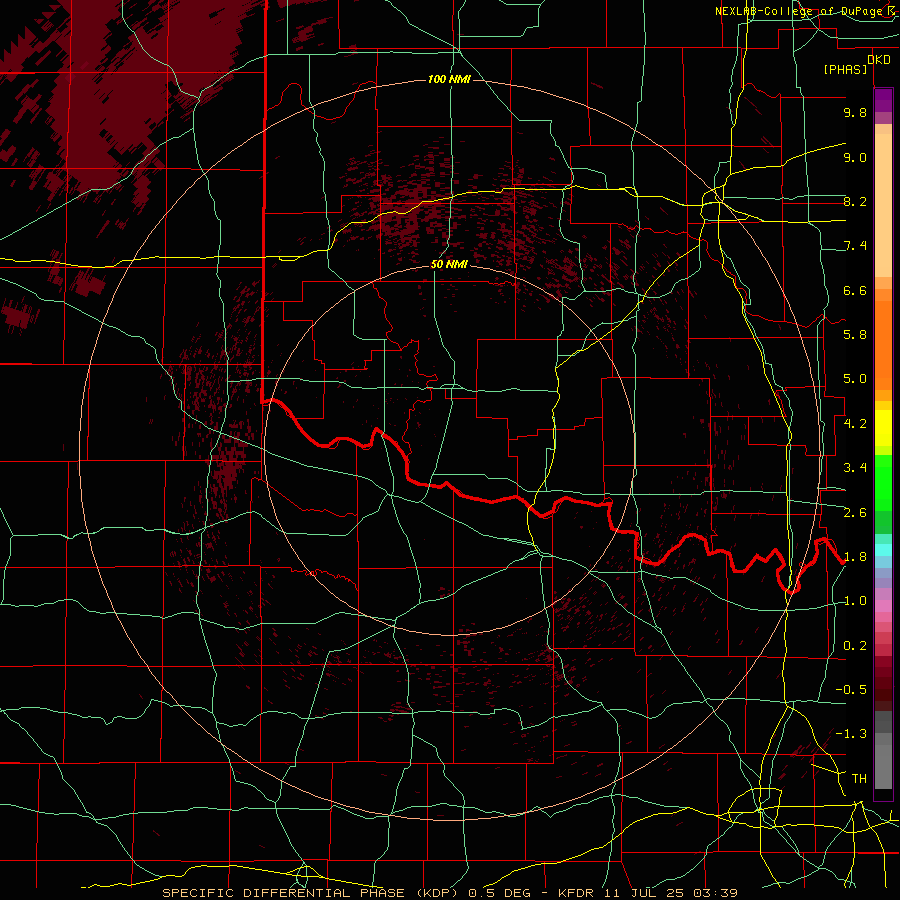Click the 1.0 value on the color scale
Viewport: 900px width, 900px height.
(855, 601)
